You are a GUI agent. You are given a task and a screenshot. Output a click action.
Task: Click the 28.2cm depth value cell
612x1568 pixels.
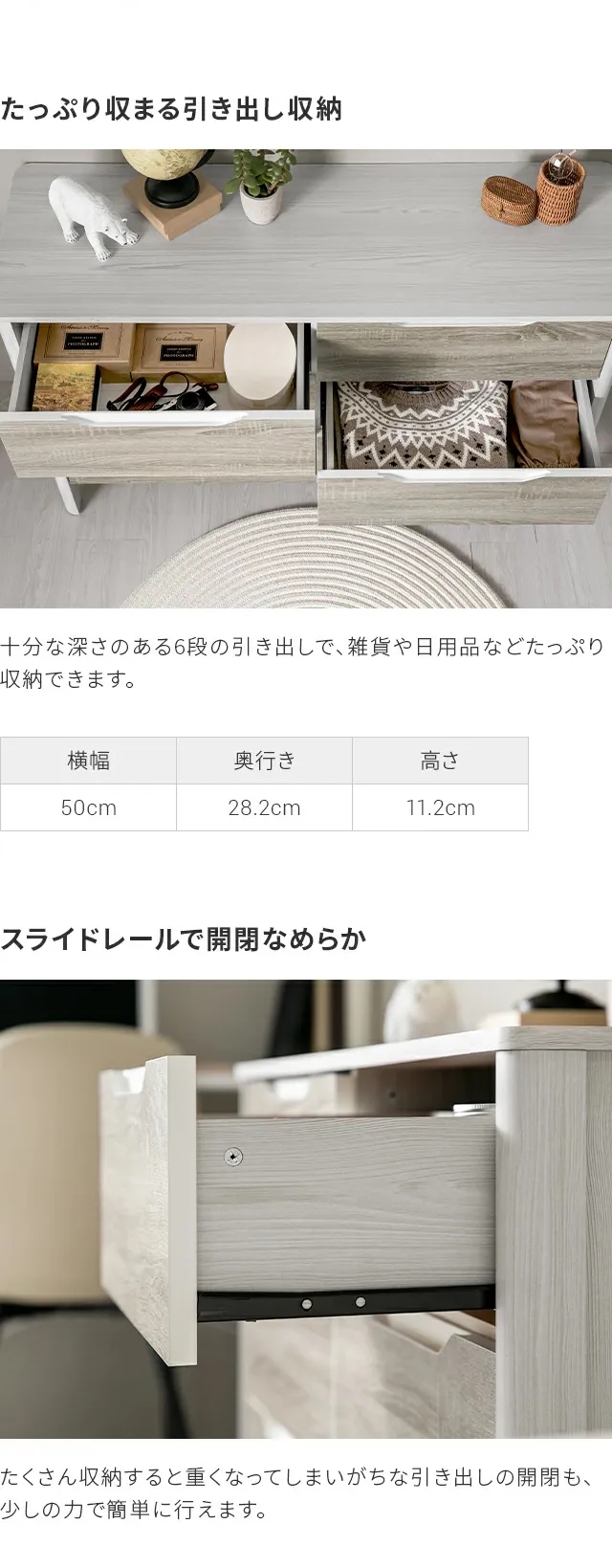264,807
